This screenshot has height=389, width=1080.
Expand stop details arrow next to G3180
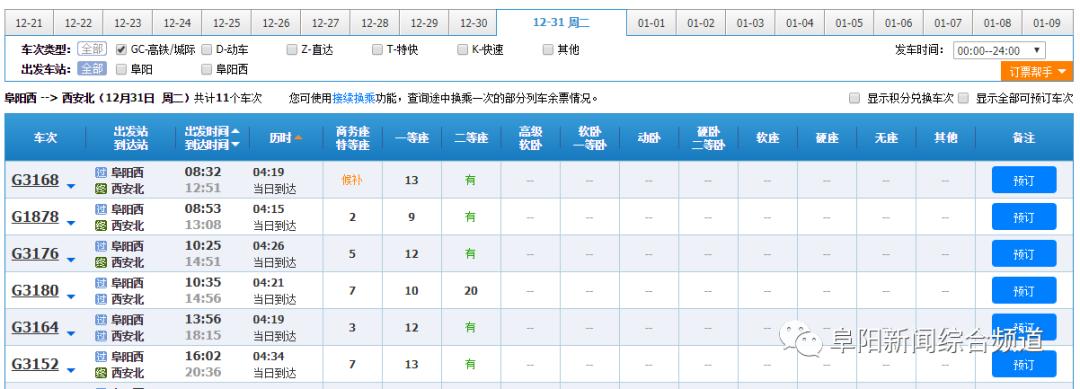71,297
